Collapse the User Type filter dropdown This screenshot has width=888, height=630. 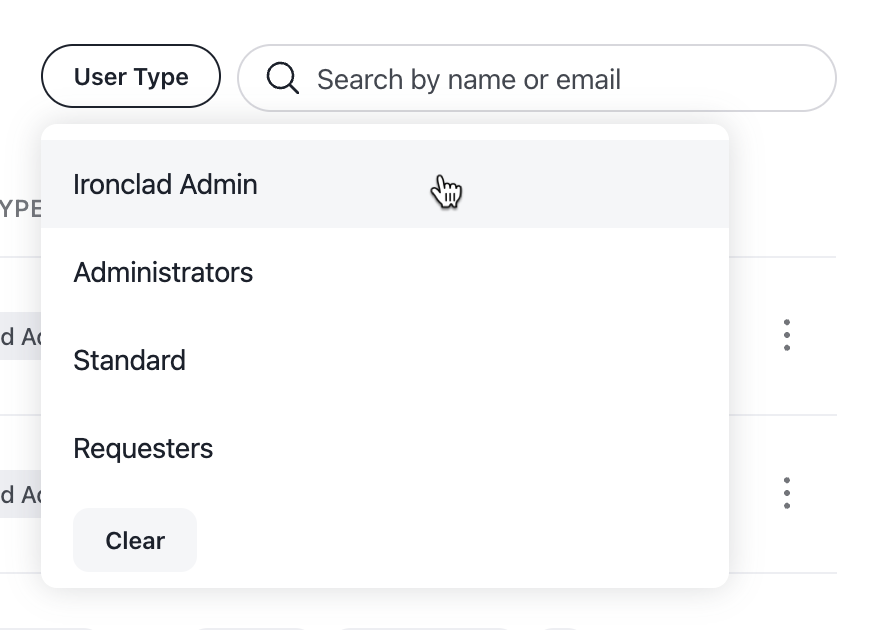click(131, 76)
